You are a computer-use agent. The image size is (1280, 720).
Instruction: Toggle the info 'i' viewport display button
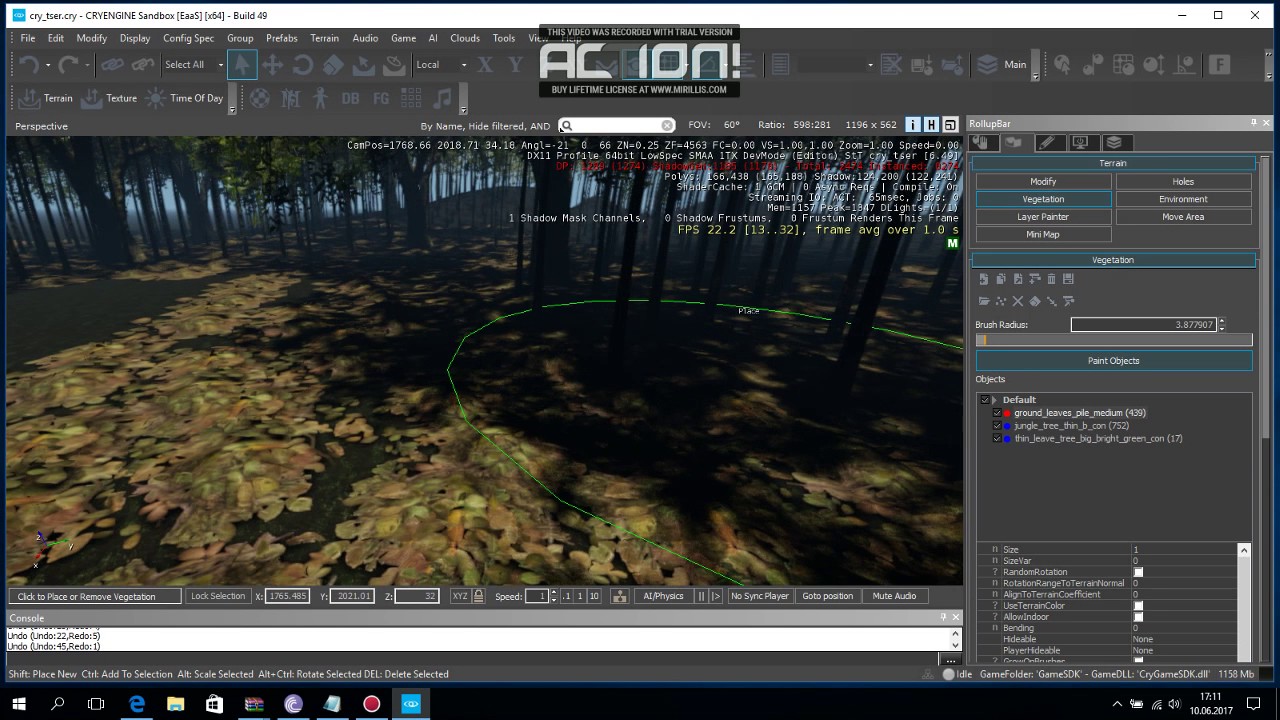point(913,125)
